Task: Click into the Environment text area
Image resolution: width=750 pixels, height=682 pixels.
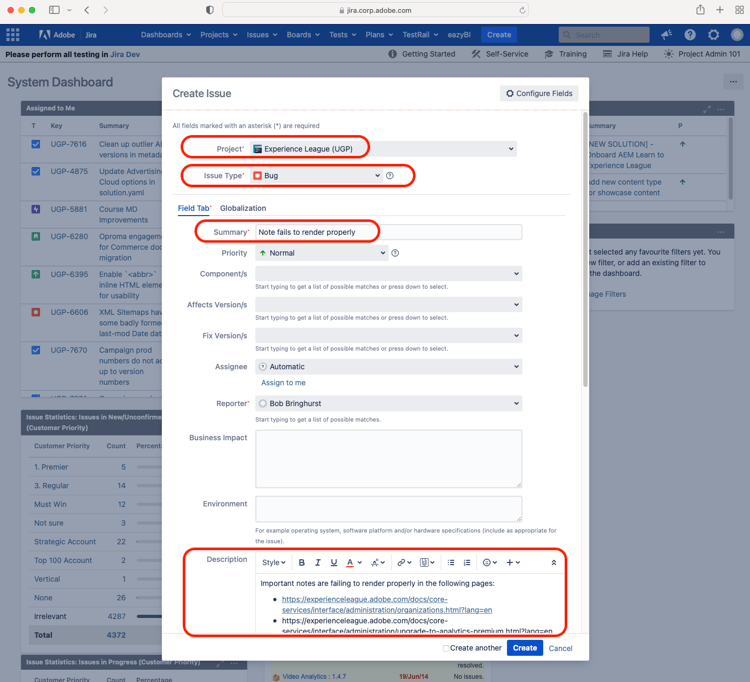Action: (x=388, y=509)
